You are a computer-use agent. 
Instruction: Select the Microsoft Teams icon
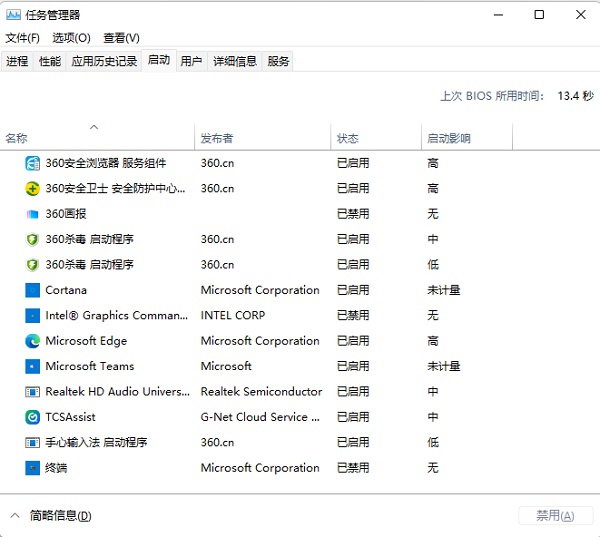pyautogui.click(x=32, y=366)
